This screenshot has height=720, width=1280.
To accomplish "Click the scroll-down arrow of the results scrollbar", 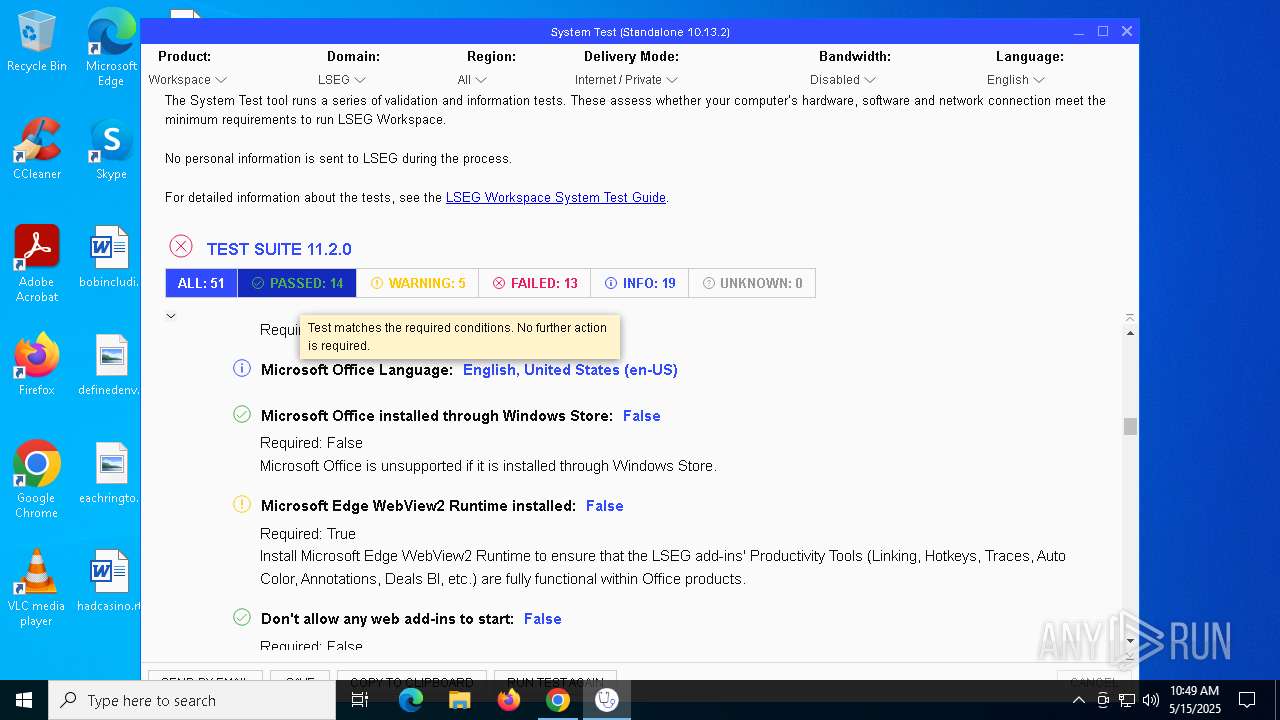I will pos(1130,641).
